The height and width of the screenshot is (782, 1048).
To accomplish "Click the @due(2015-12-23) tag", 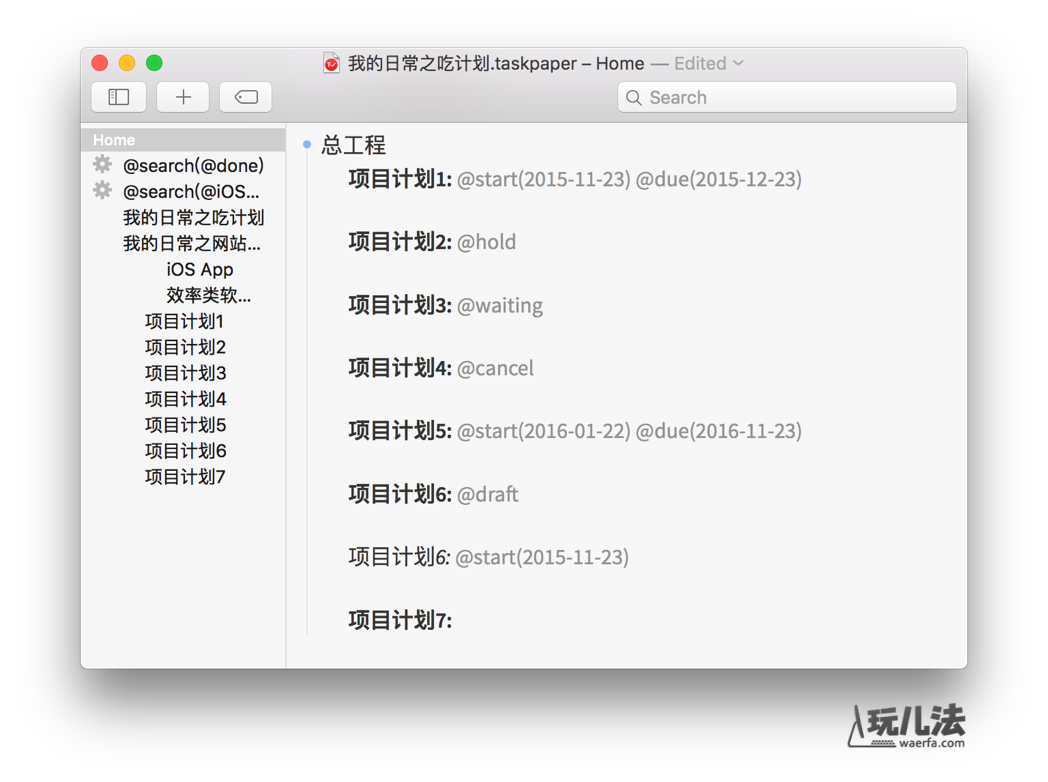I will click(718, 179).
